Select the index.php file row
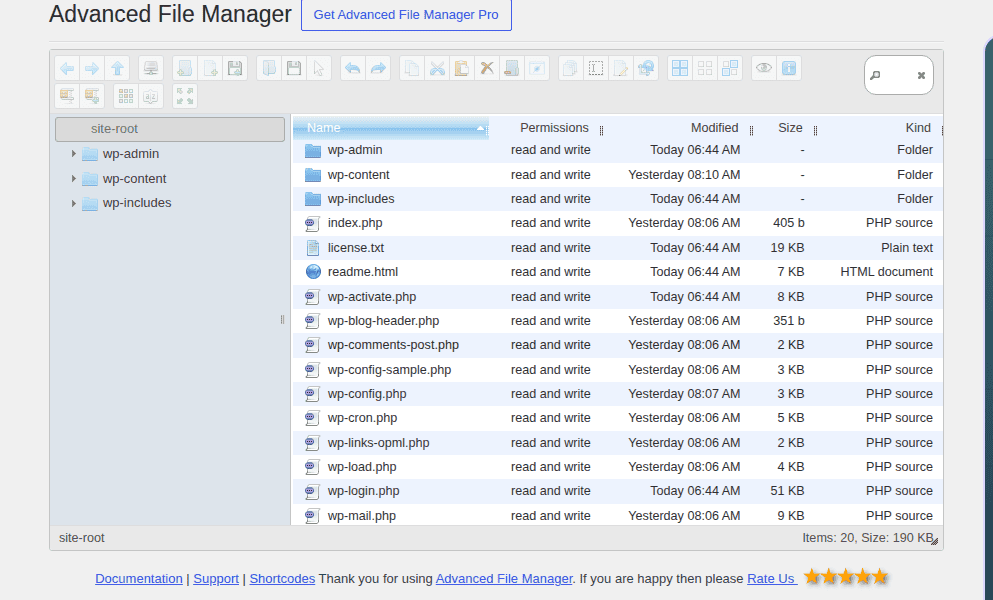This screenshot has width=993, height=600. pos(617,223)
